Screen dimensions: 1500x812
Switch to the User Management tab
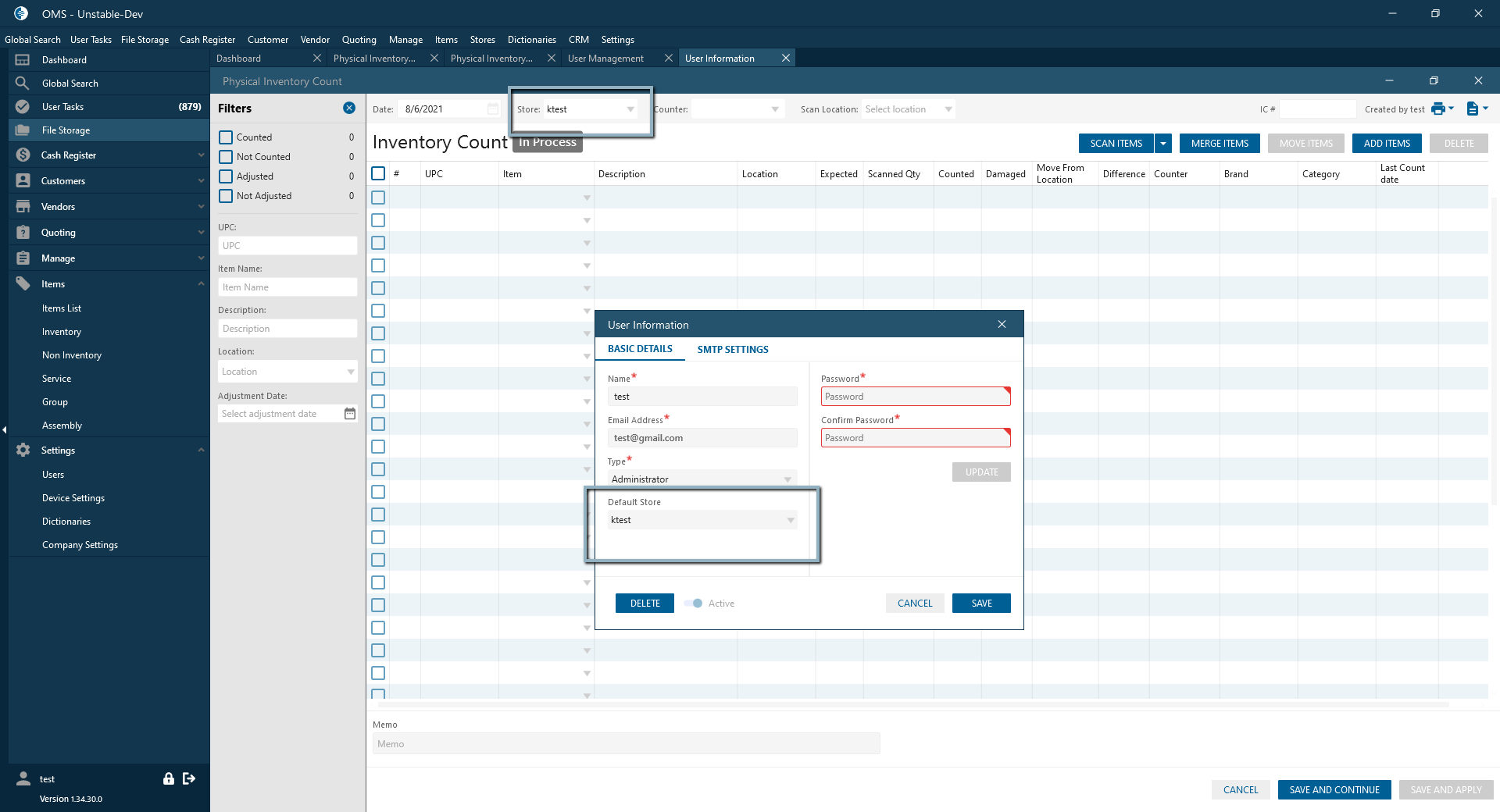point(606,59)
